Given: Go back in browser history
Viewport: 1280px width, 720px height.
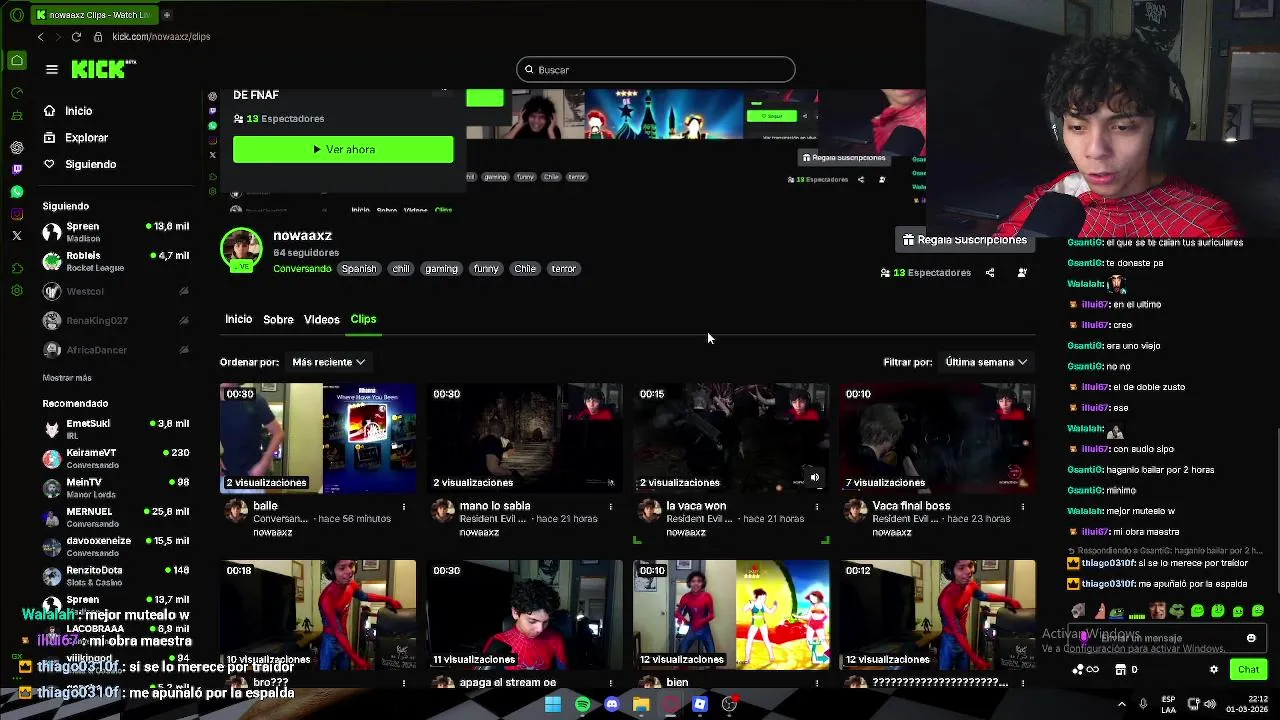Looking at the screenshot, I should pyautogui.click(x=41, y=37).
